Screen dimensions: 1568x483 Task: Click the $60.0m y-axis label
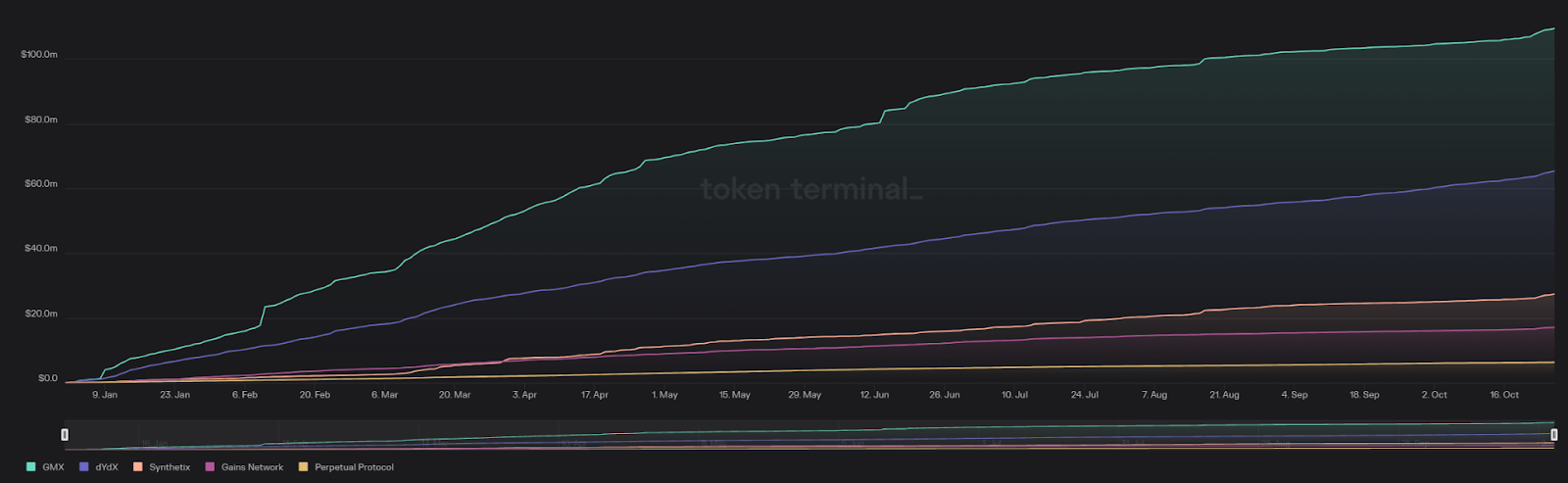tap(41, 184)
